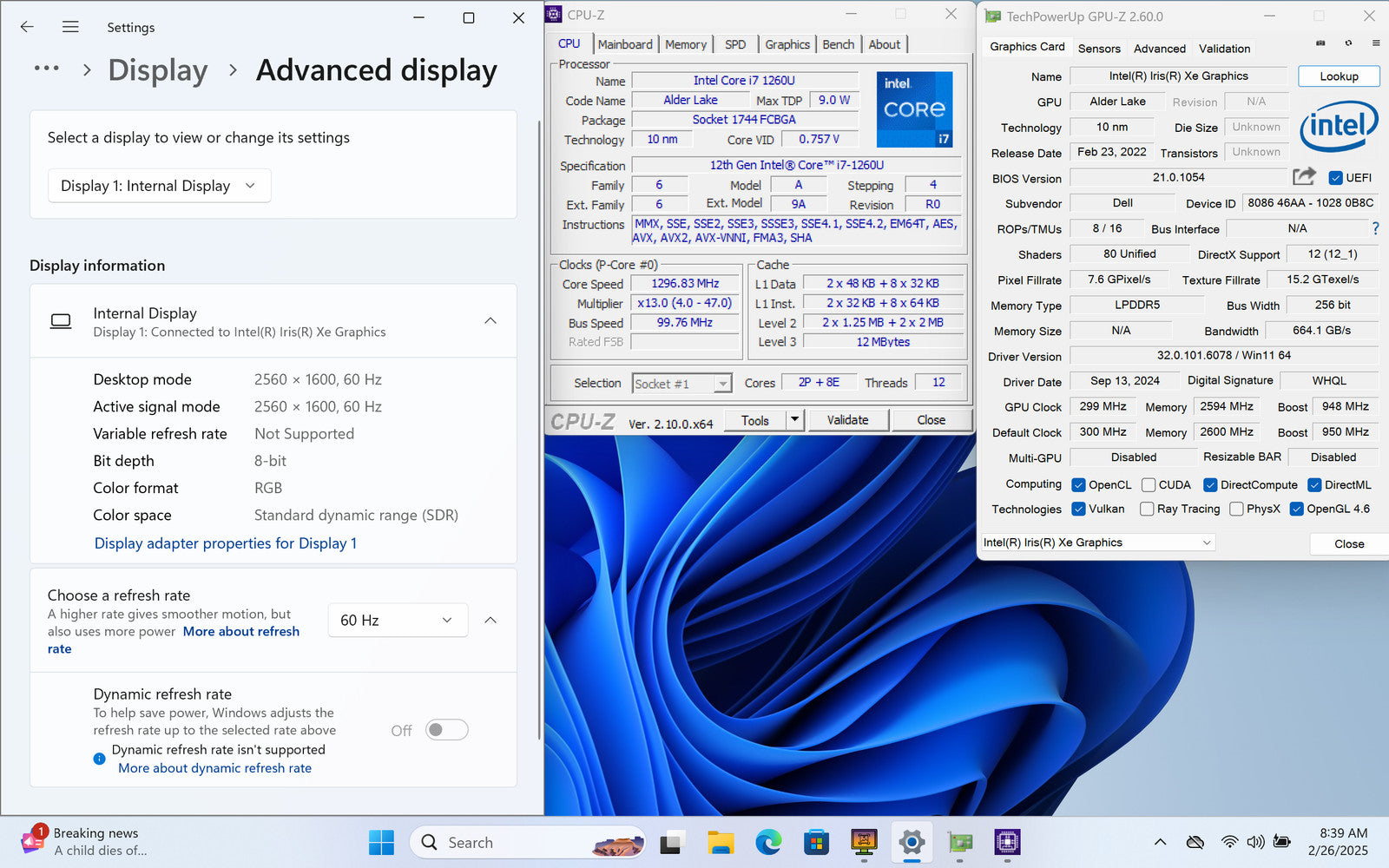Switch to Settings gear in the taskbar
This screenshot has height=868, width=1389.
912,842
